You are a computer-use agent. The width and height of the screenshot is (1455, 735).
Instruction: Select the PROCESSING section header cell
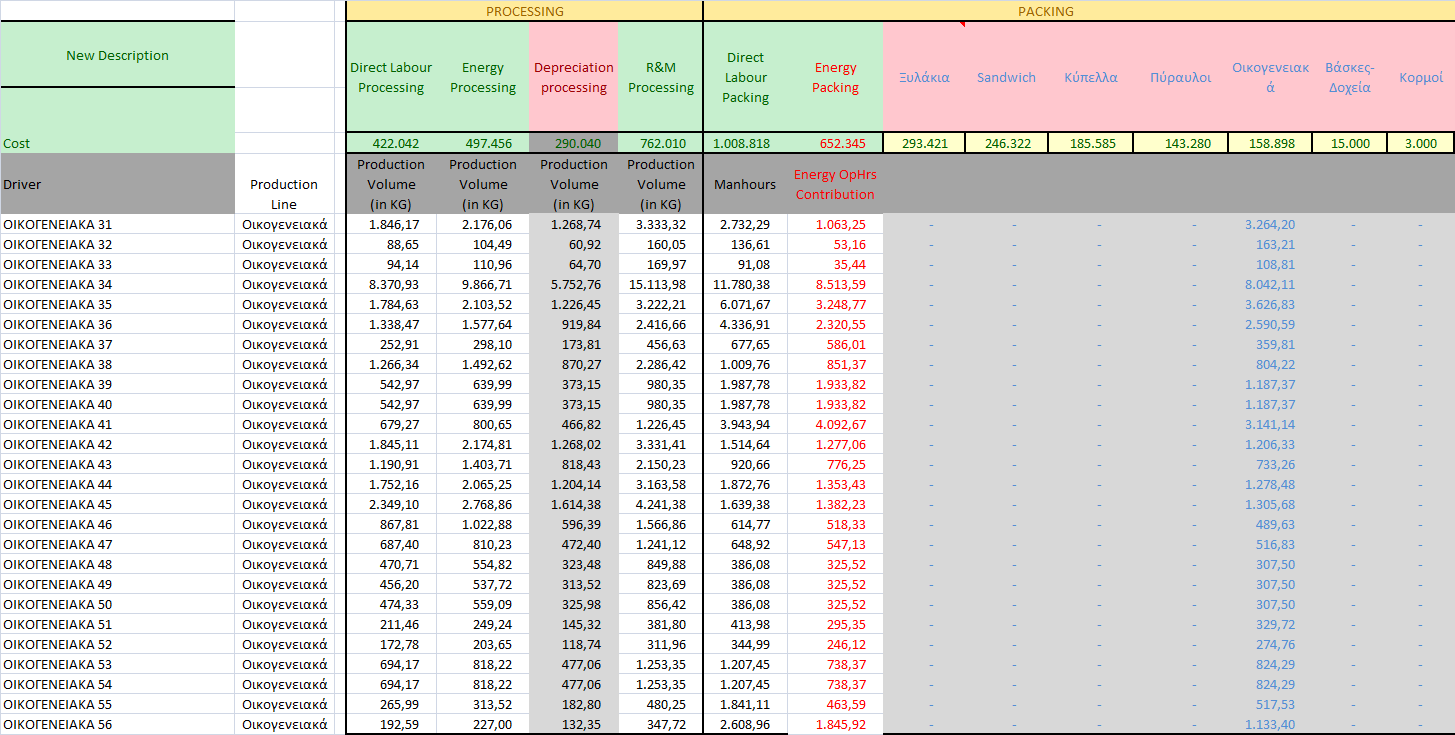524,11
